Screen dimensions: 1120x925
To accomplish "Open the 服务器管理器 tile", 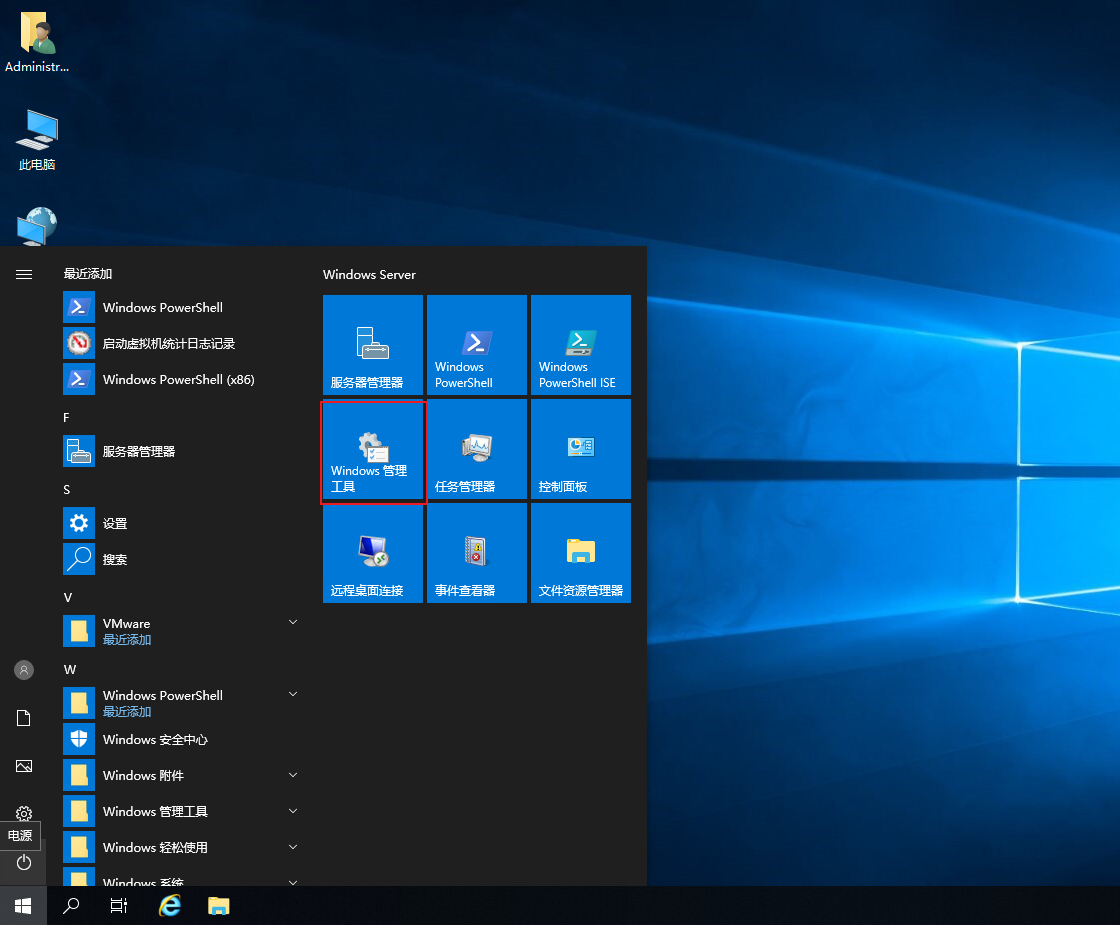I will pos(372,345).
